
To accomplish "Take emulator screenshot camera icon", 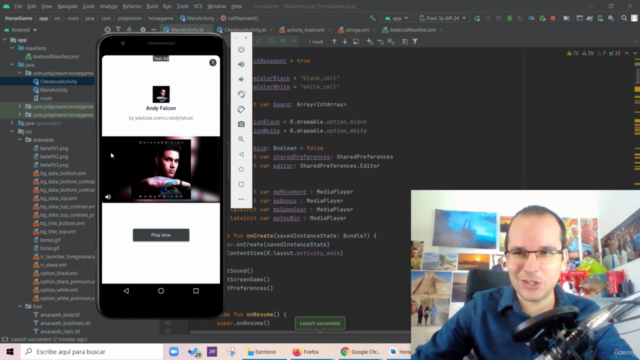I will [x=241, y=124].
